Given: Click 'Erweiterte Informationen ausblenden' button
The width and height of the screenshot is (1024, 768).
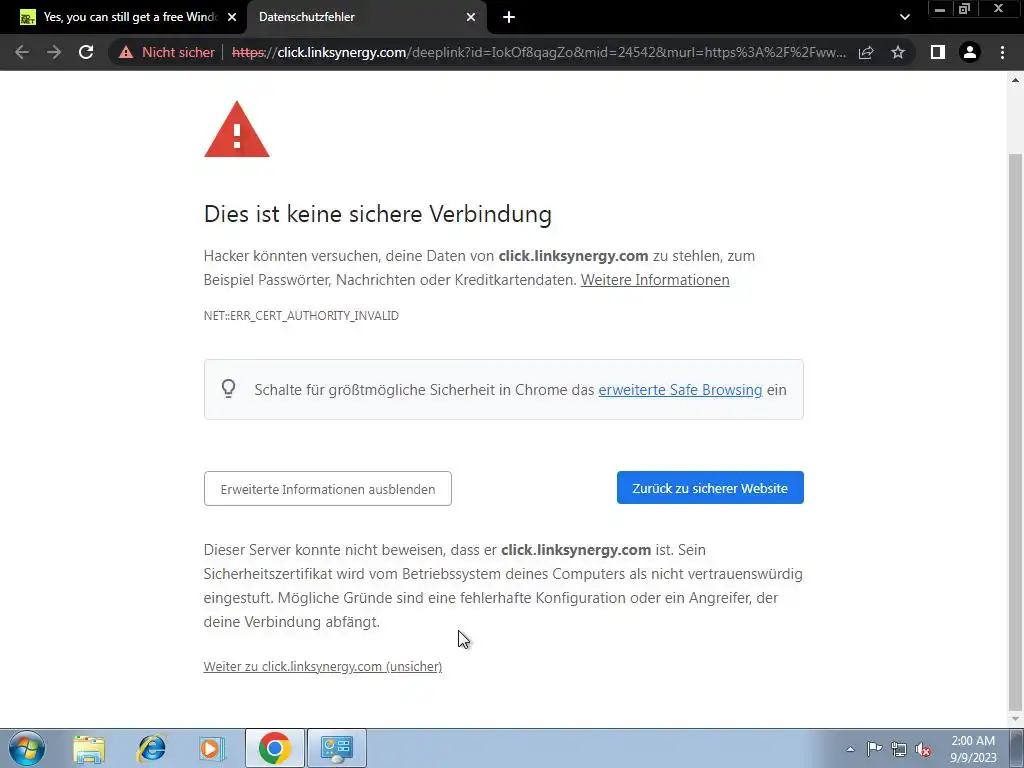Looking at the screenshot, I should pyautogui.click(x=327, y=488).
